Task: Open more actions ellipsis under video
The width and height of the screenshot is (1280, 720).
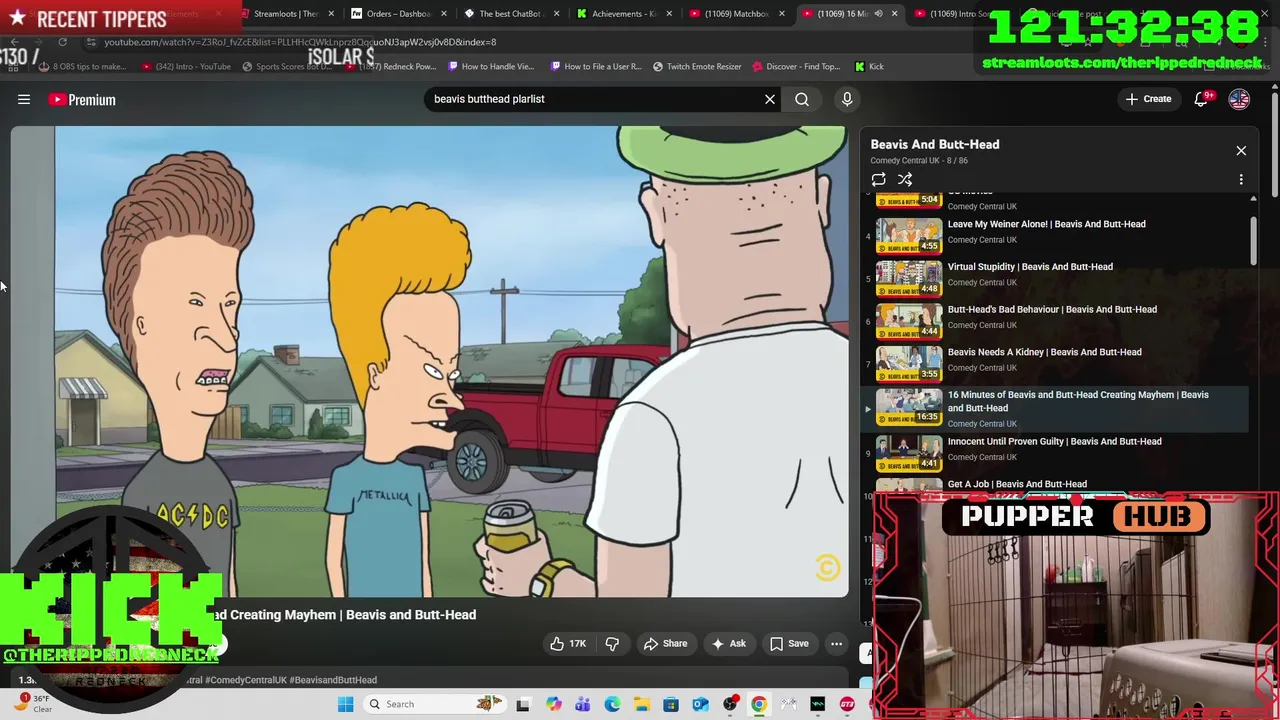Action: tap(836, 644)
